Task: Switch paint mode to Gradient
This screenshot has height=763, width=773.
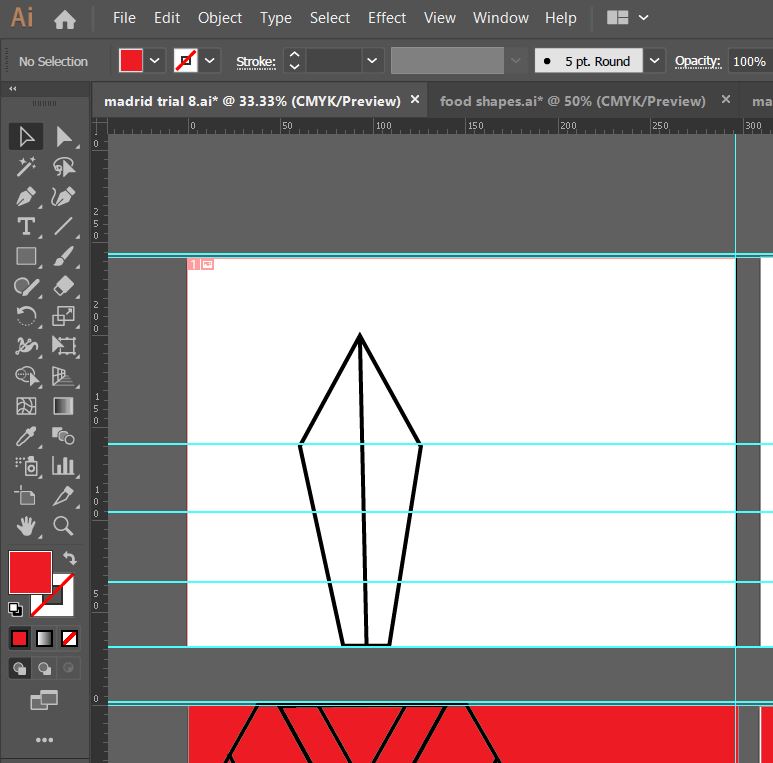Action: coord(45,638)
